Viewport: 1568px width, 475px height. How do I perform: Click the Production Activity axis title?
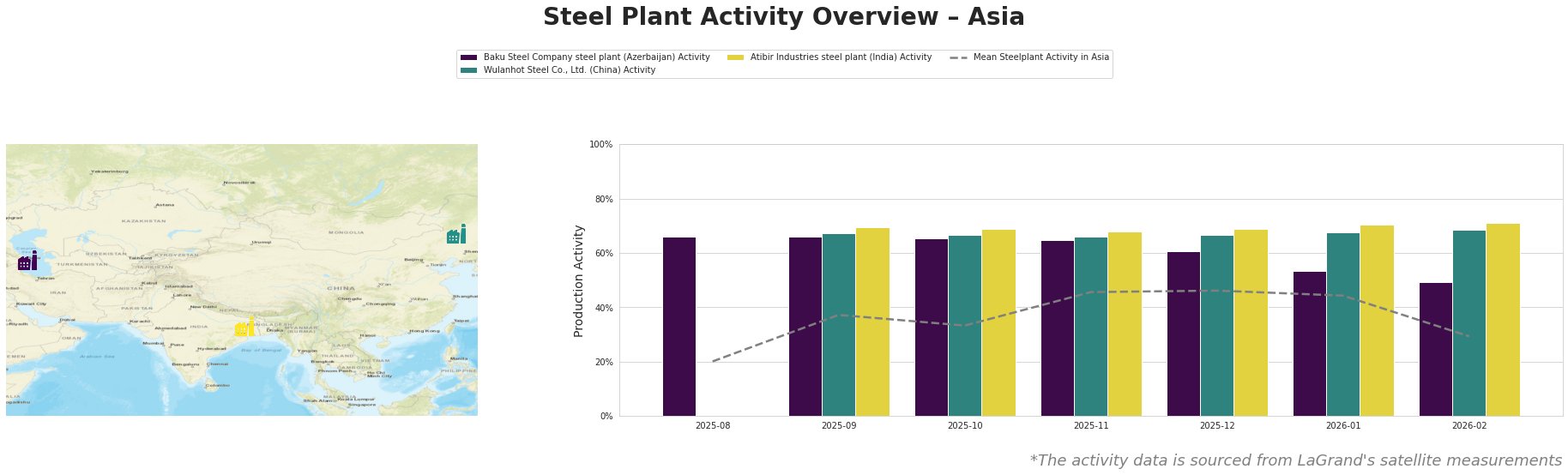click(579, 280)
